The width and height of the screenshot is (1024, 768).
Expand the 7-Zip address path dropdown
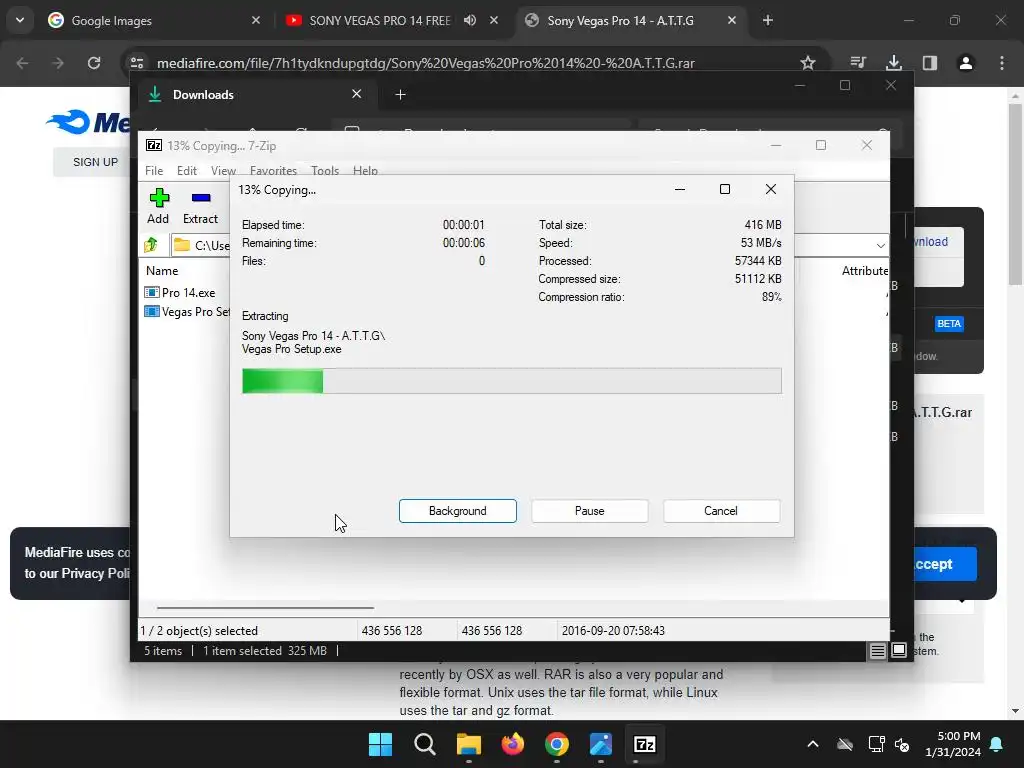pos(880,246)
